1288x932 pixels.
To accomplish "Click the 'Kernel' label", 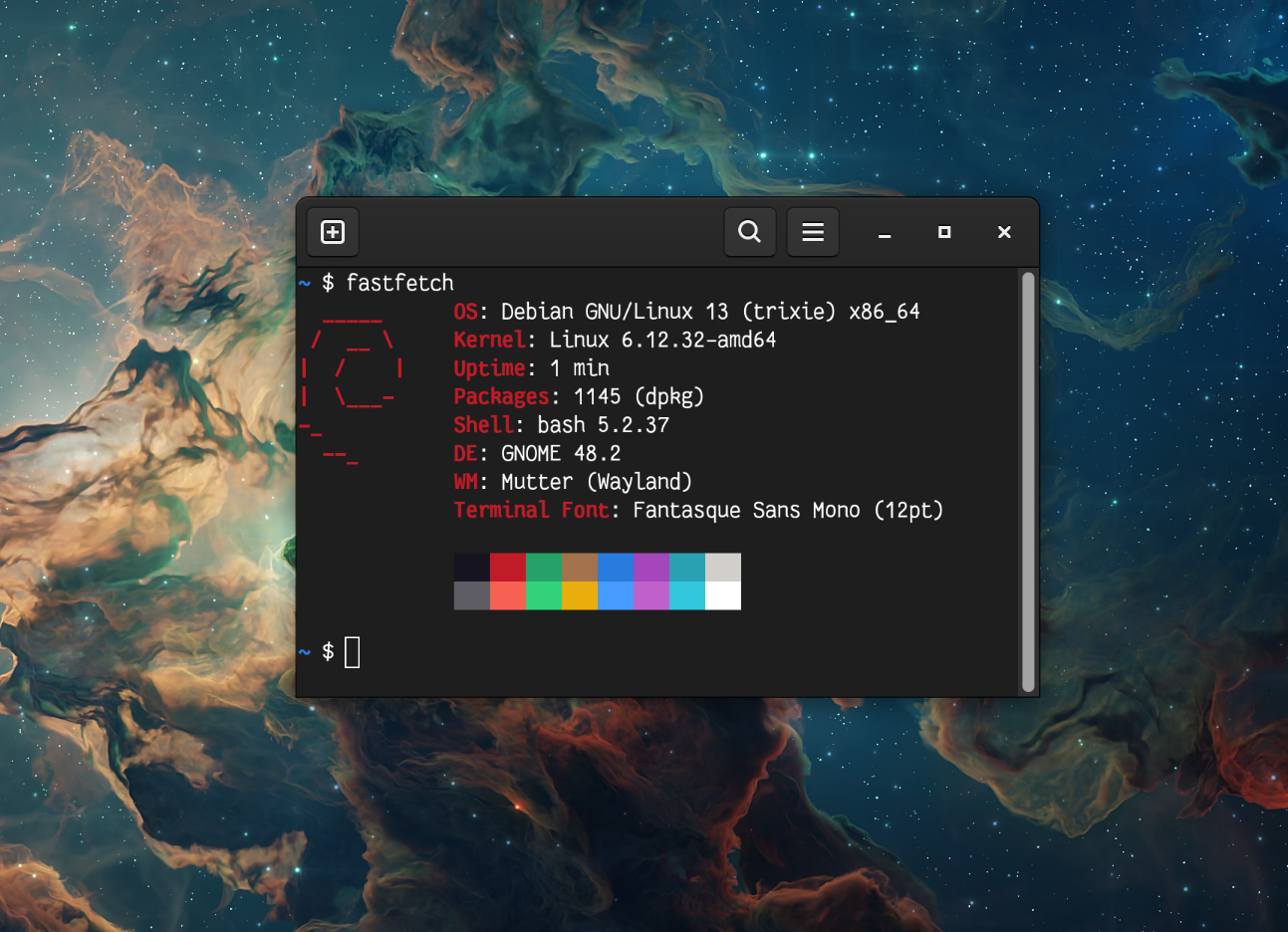I will [489, 340].
